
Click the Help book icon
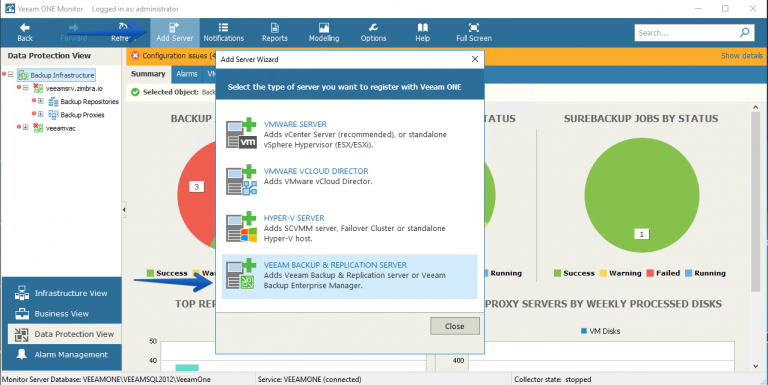[x=422, y=32]
